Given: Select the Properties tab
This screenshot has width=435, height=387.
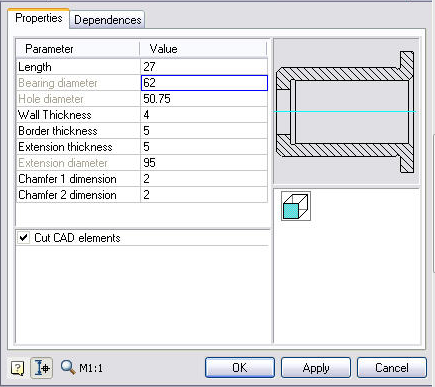Looking at the screenshot, I should 39,18.
